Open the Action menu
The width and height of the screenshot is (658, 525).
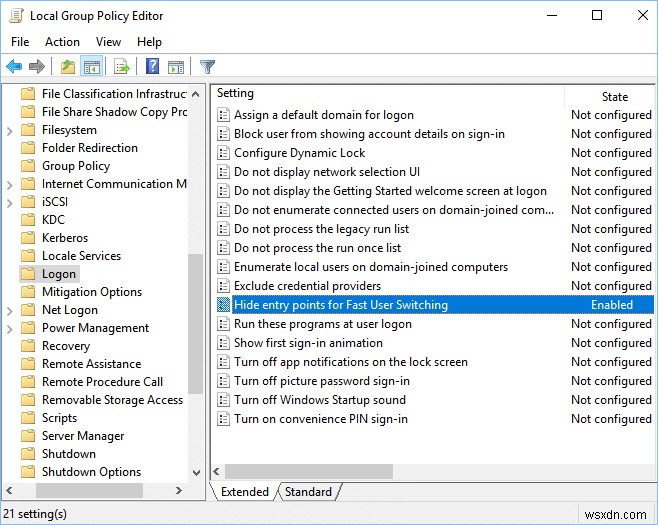tap(62, 42)
